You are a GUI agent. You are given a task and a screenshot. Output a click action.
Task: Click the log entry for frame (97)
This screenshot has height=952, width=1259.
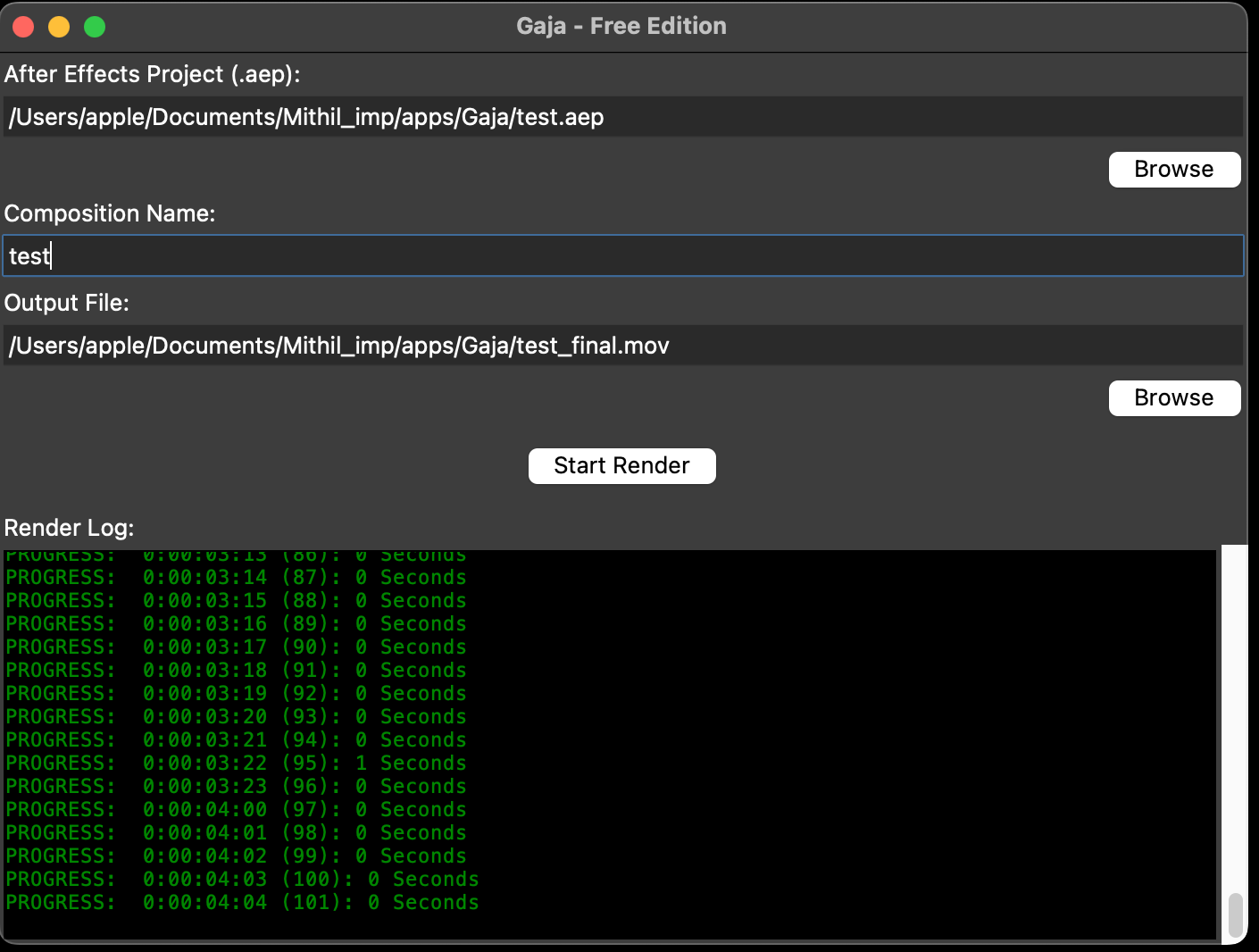pyautogui.click(x=236, y=810)
